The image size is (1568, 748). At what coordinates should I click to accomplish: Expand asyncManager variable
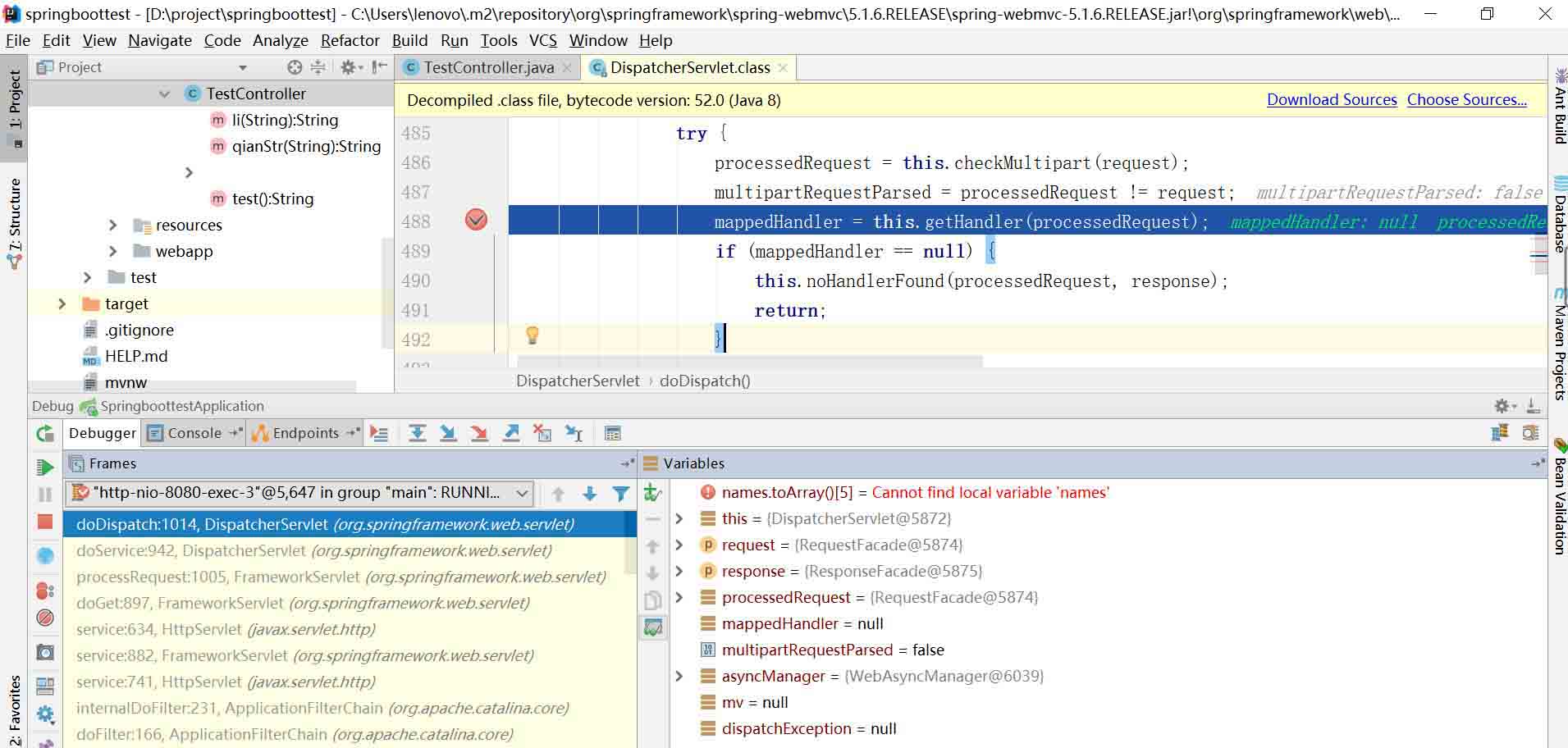(x=679, y=676)
